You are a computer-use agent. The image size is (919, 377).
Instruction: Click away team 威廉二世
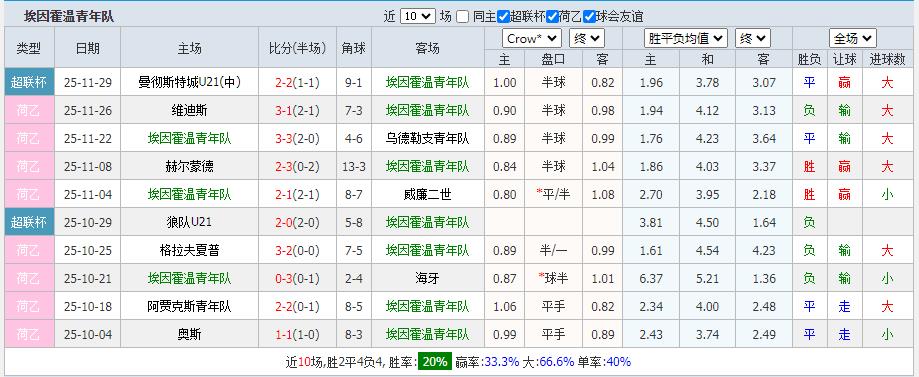pos(428,194)
